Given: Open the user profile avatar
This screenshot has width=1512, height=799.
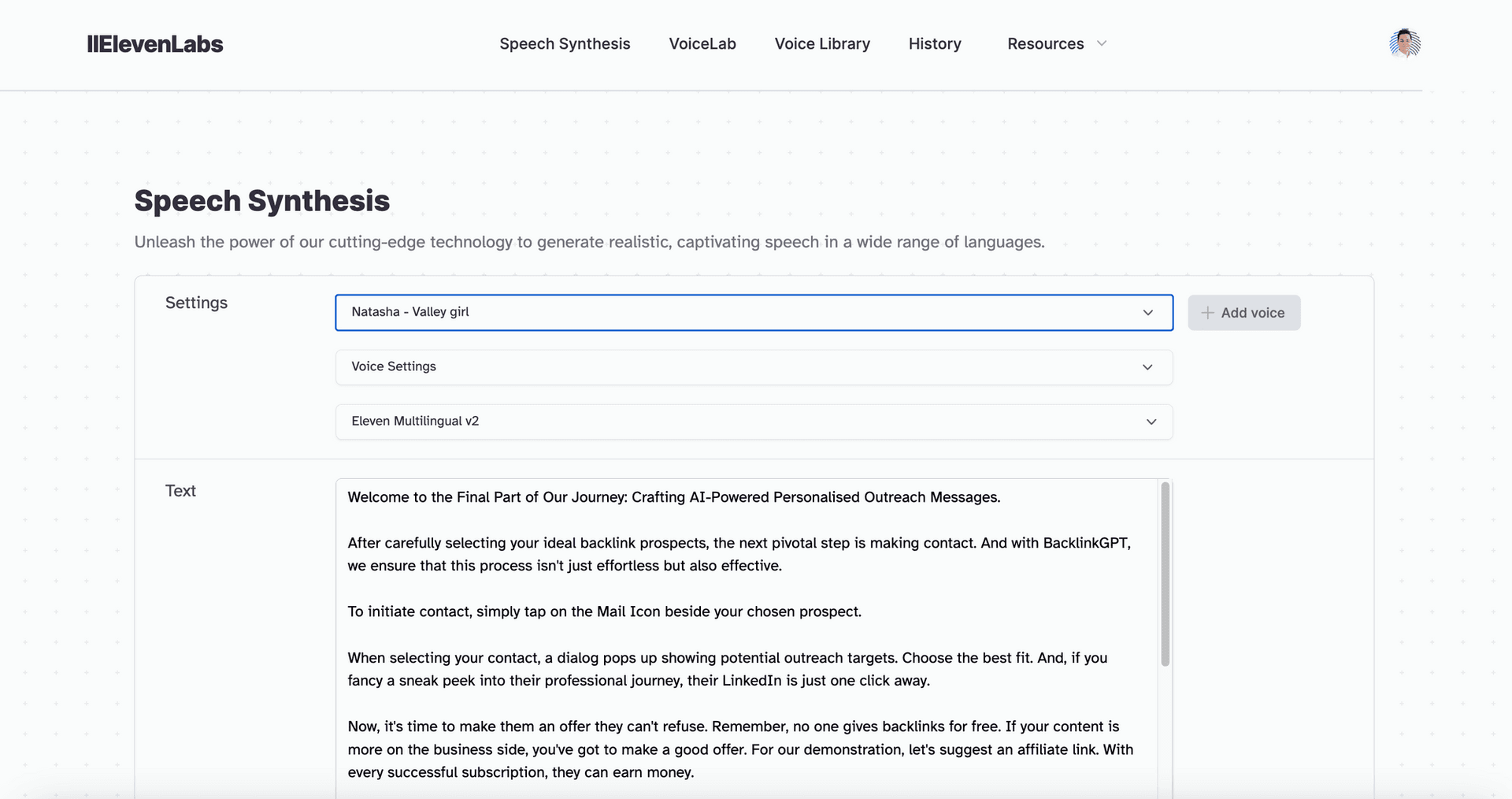Looking at the screenshot, I should pos(1405,43).
